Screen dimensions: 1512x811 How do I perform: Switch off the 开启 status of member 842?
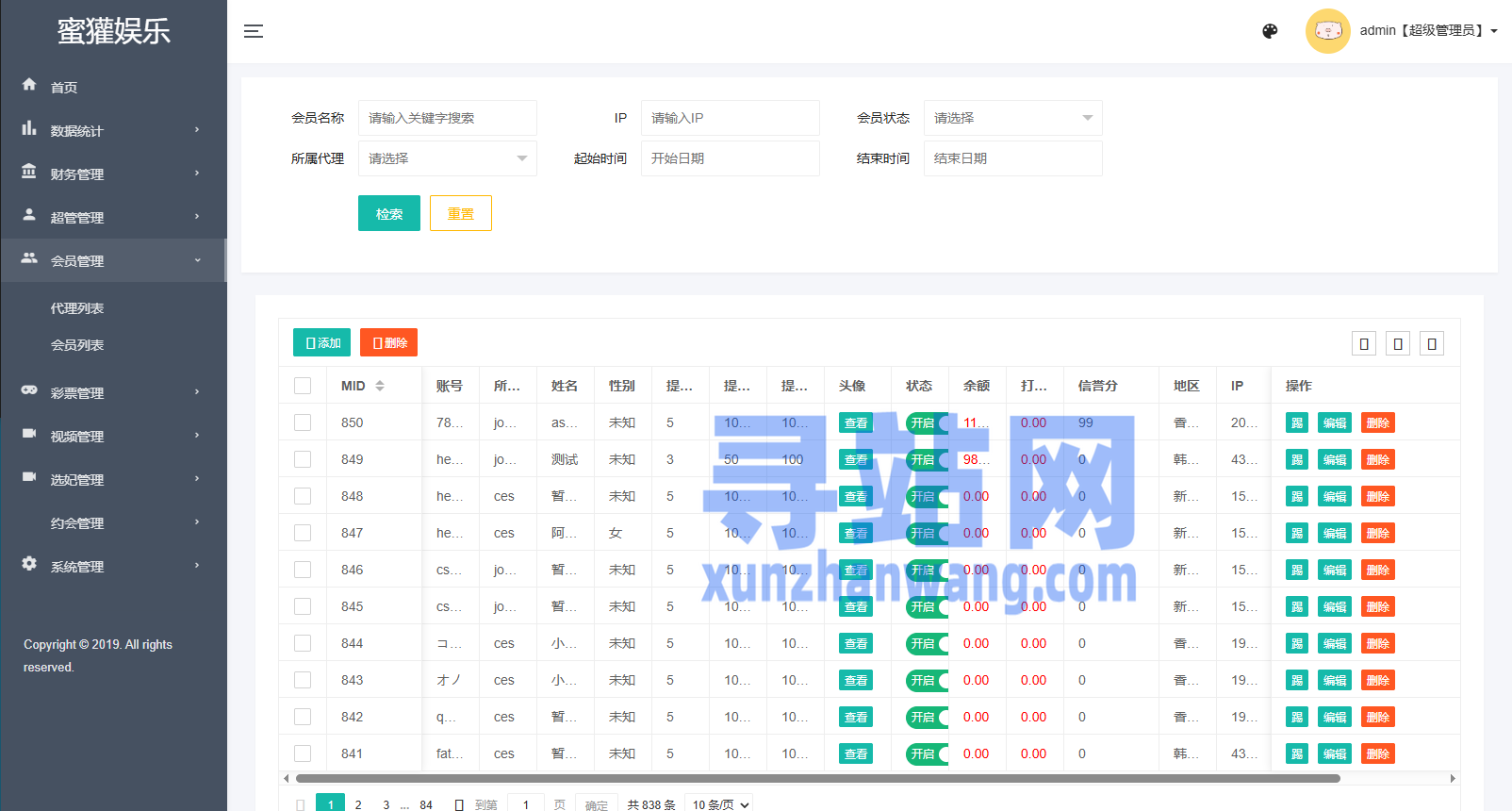[x=928, y=717]
